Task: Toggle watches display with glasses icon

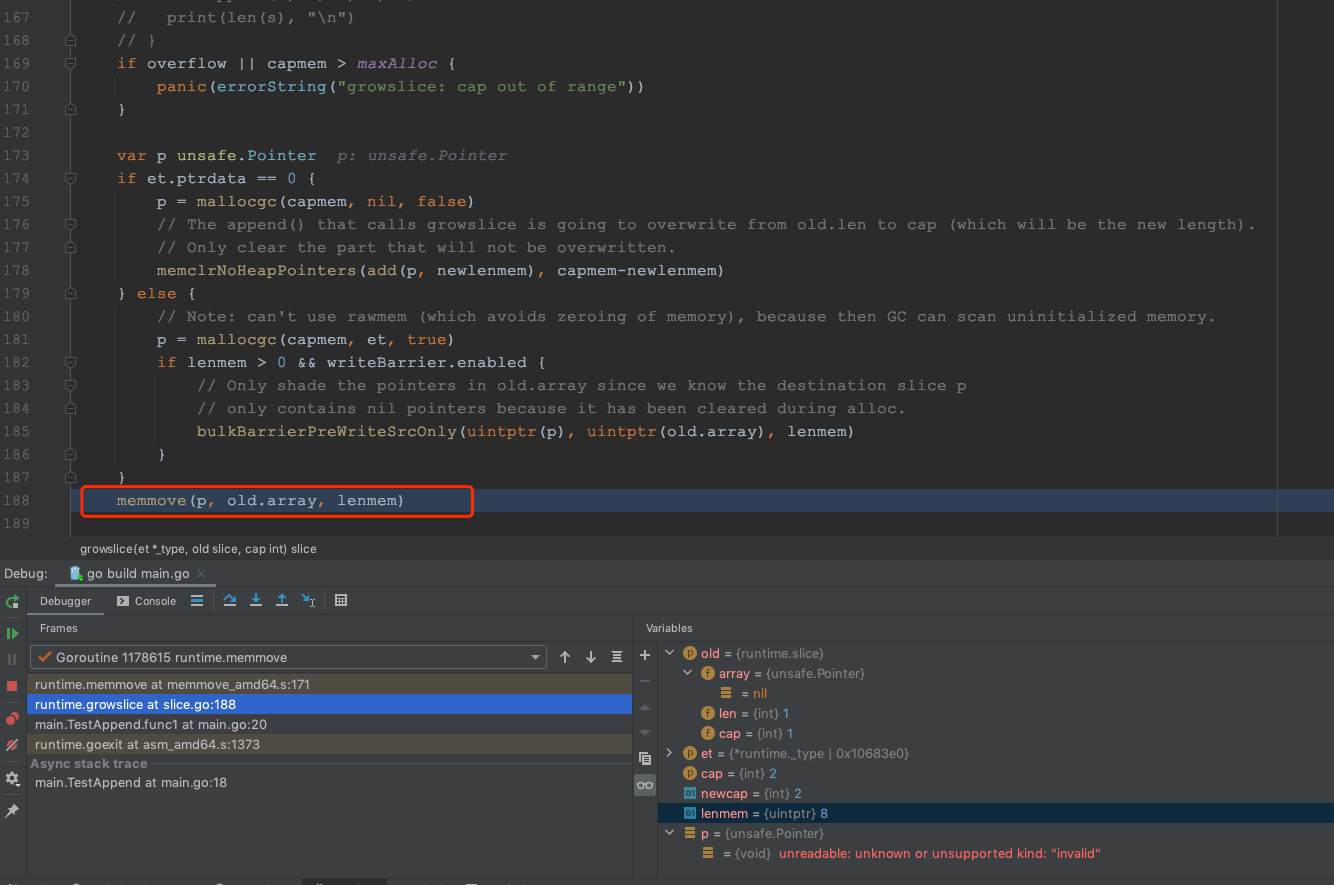Action: point(645,785)
